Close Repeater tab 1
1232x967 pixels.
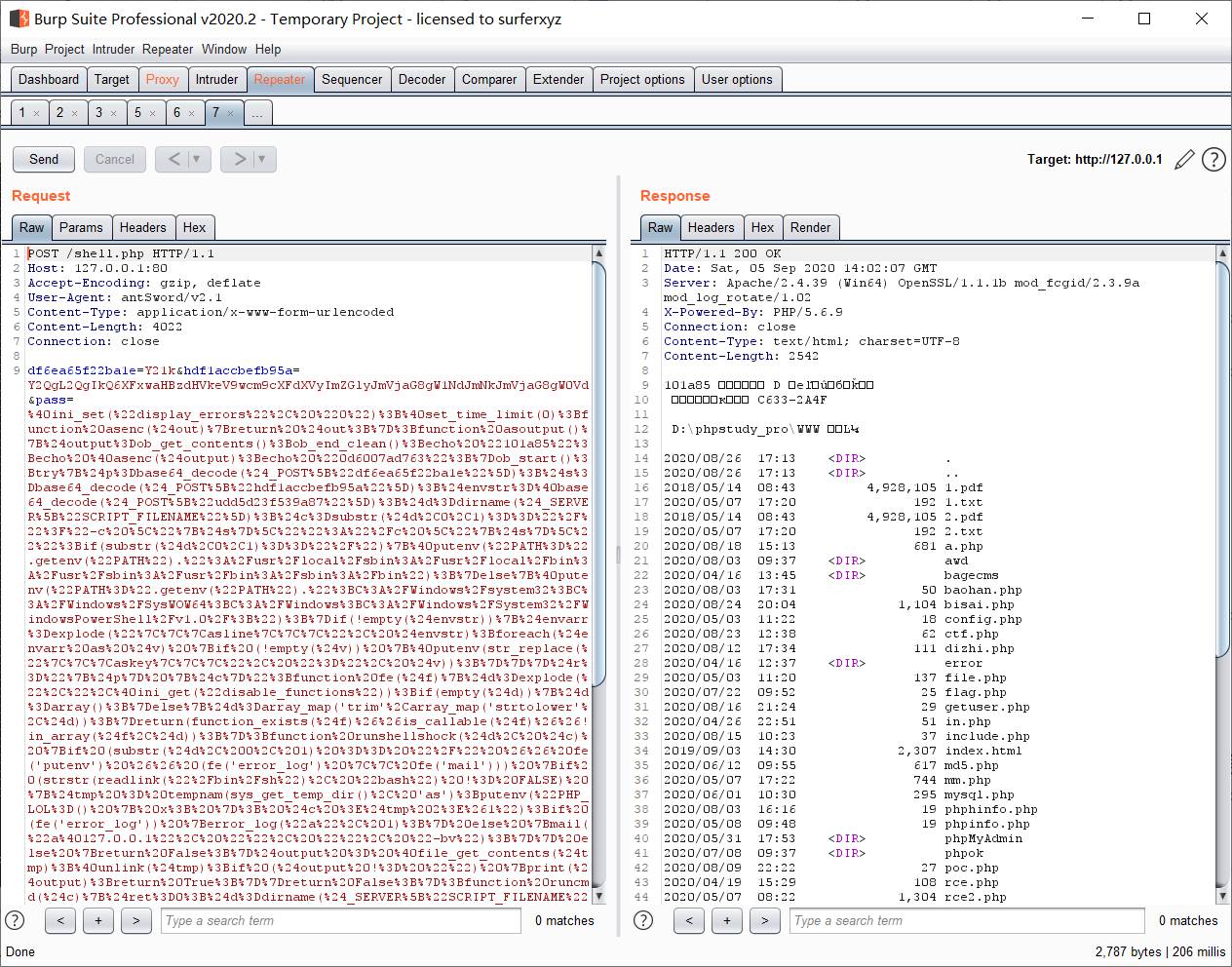click(37, 114)
